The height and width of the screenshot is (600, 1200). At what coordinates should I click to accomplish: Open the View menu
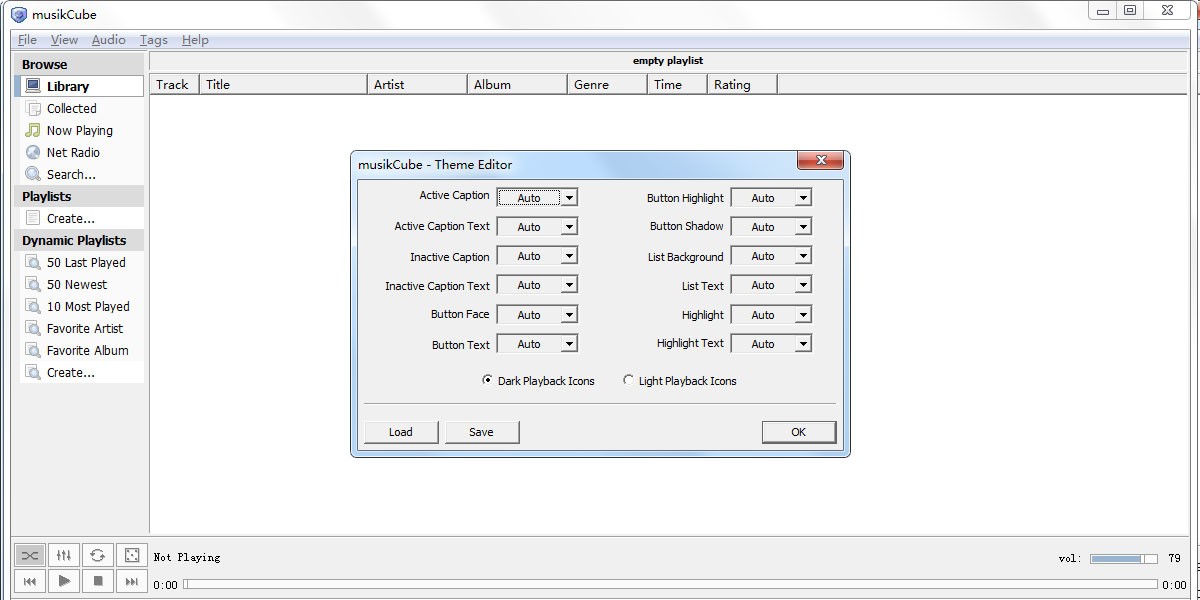[64, 40]
